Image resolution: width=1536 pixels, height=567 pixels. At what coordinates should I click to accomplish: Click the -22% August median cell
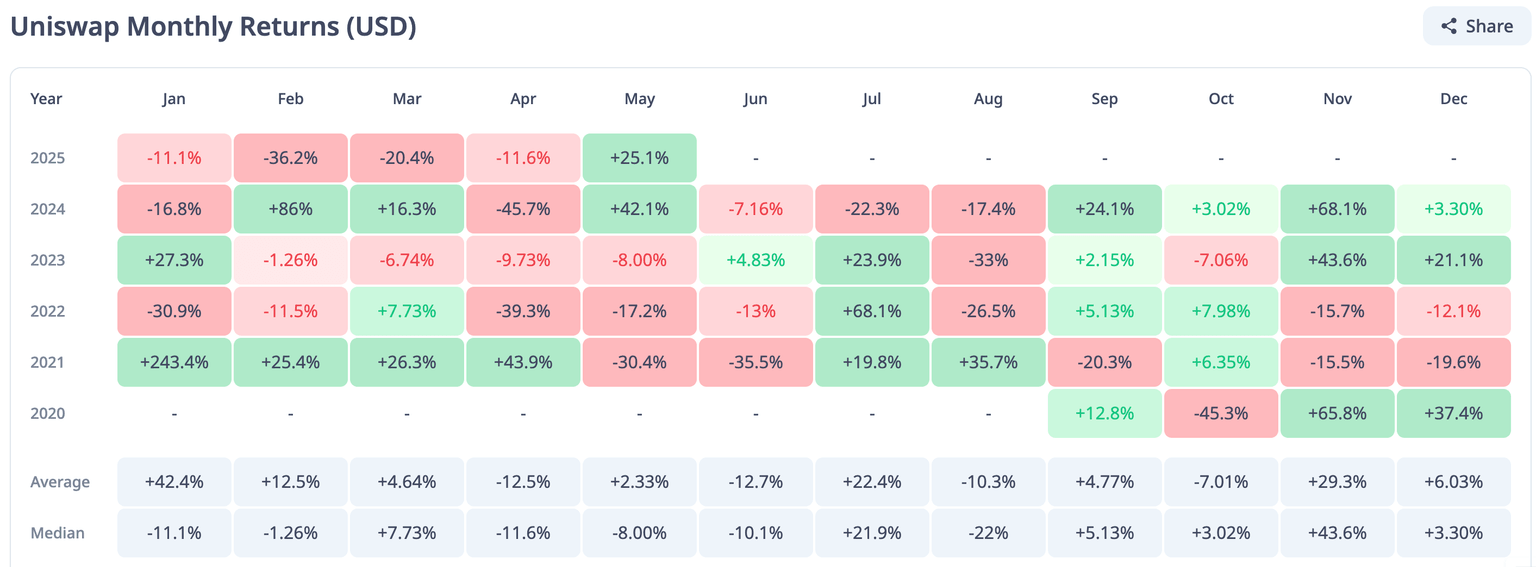click(988, 533)
